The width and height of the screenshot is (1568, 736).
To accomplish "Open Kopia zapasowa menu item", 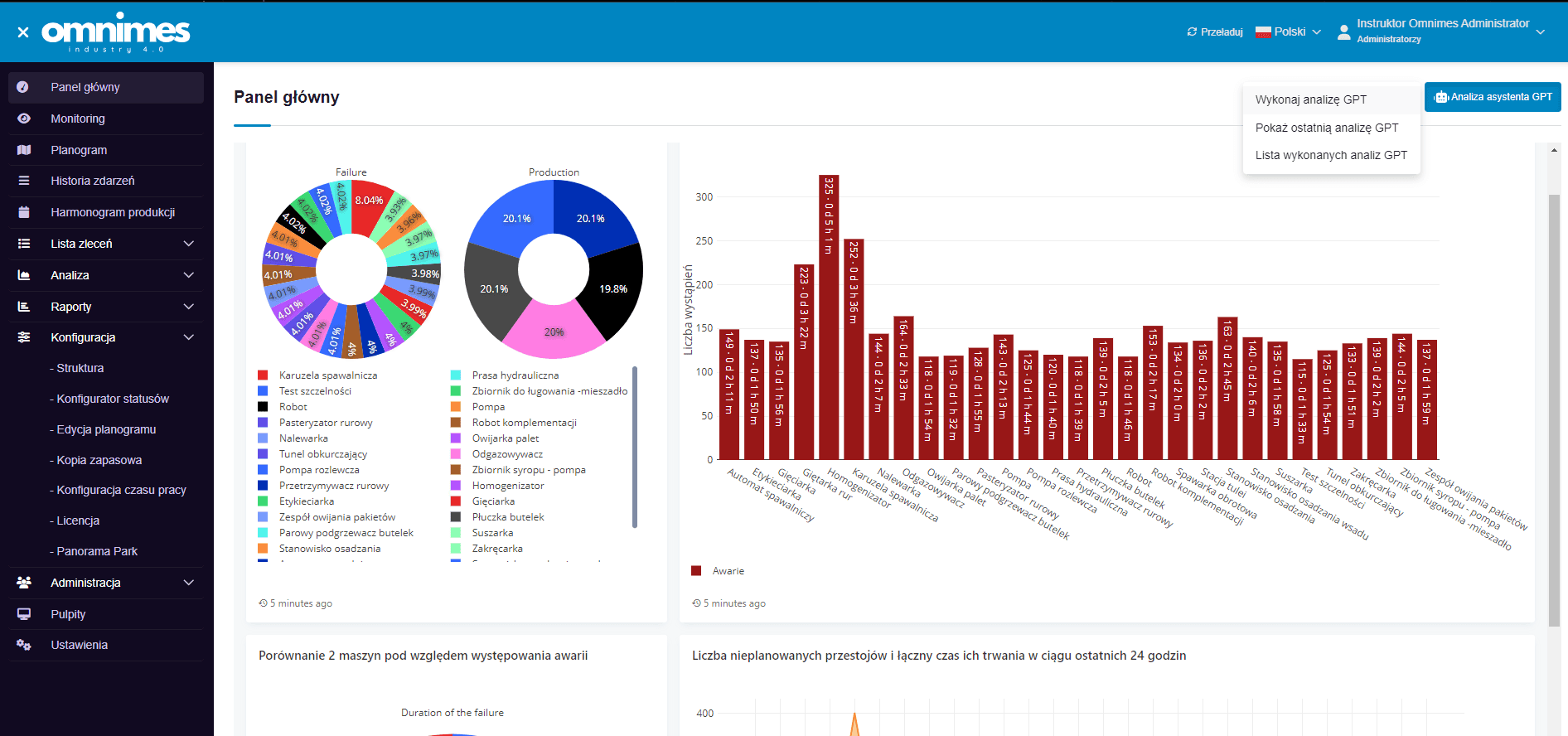I will (99, 460).
